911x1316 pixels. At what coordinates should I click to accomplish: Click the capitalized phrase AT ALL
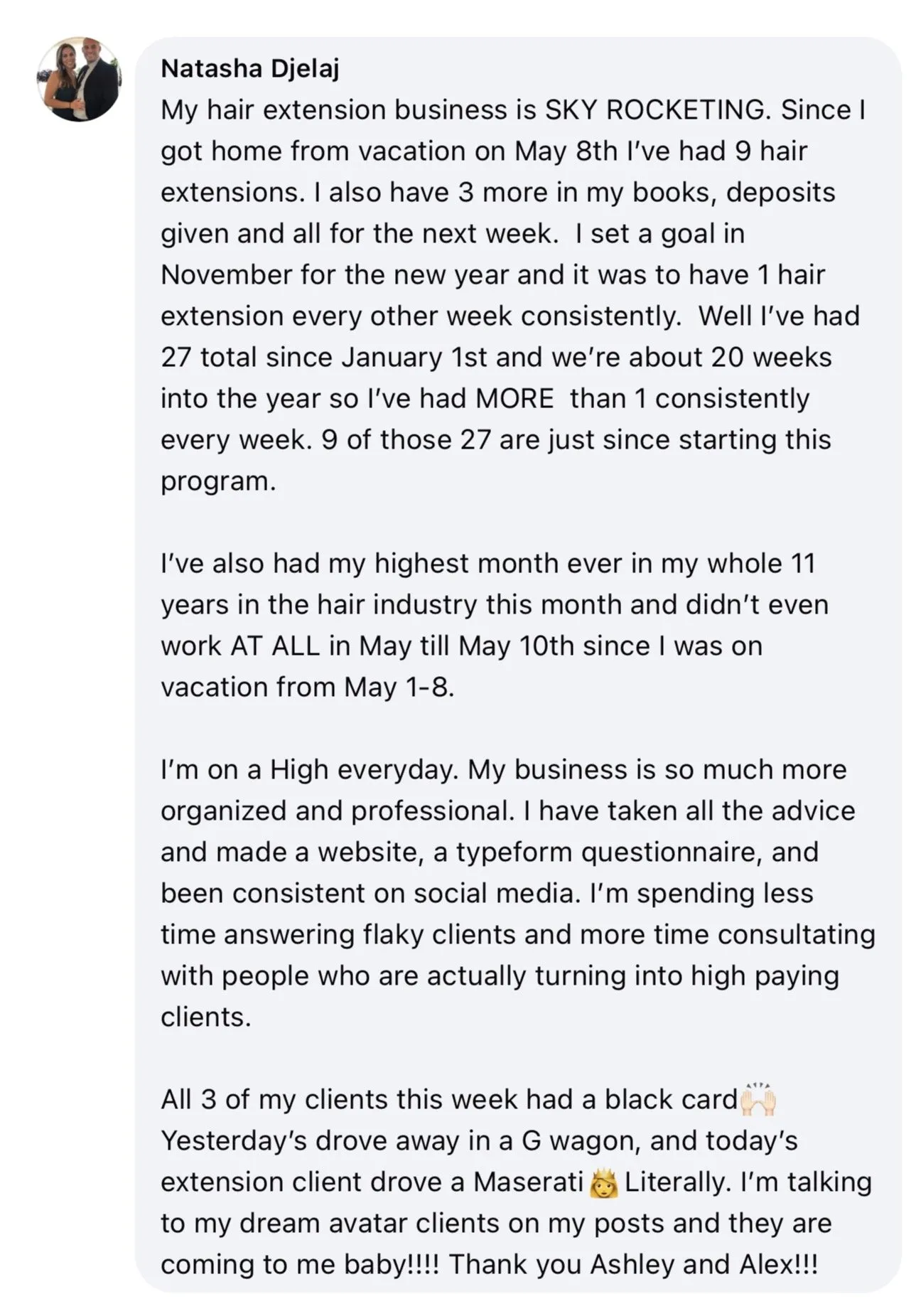tap(275, 646)
